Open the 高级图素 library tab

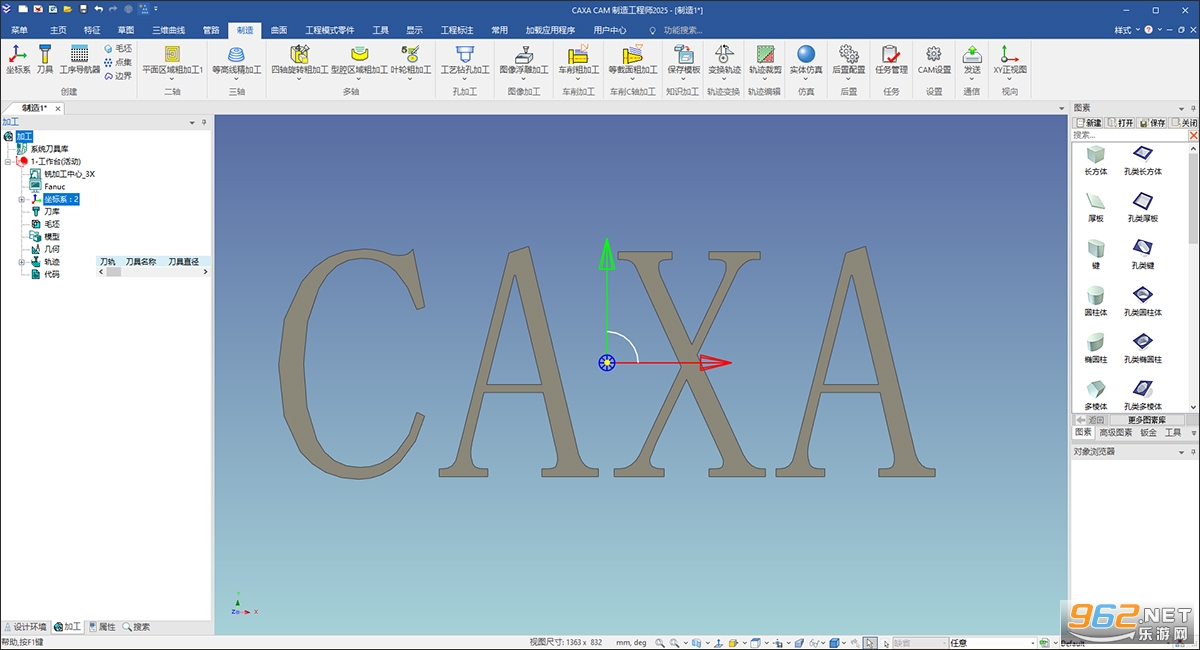click(x=1115, y=433)
